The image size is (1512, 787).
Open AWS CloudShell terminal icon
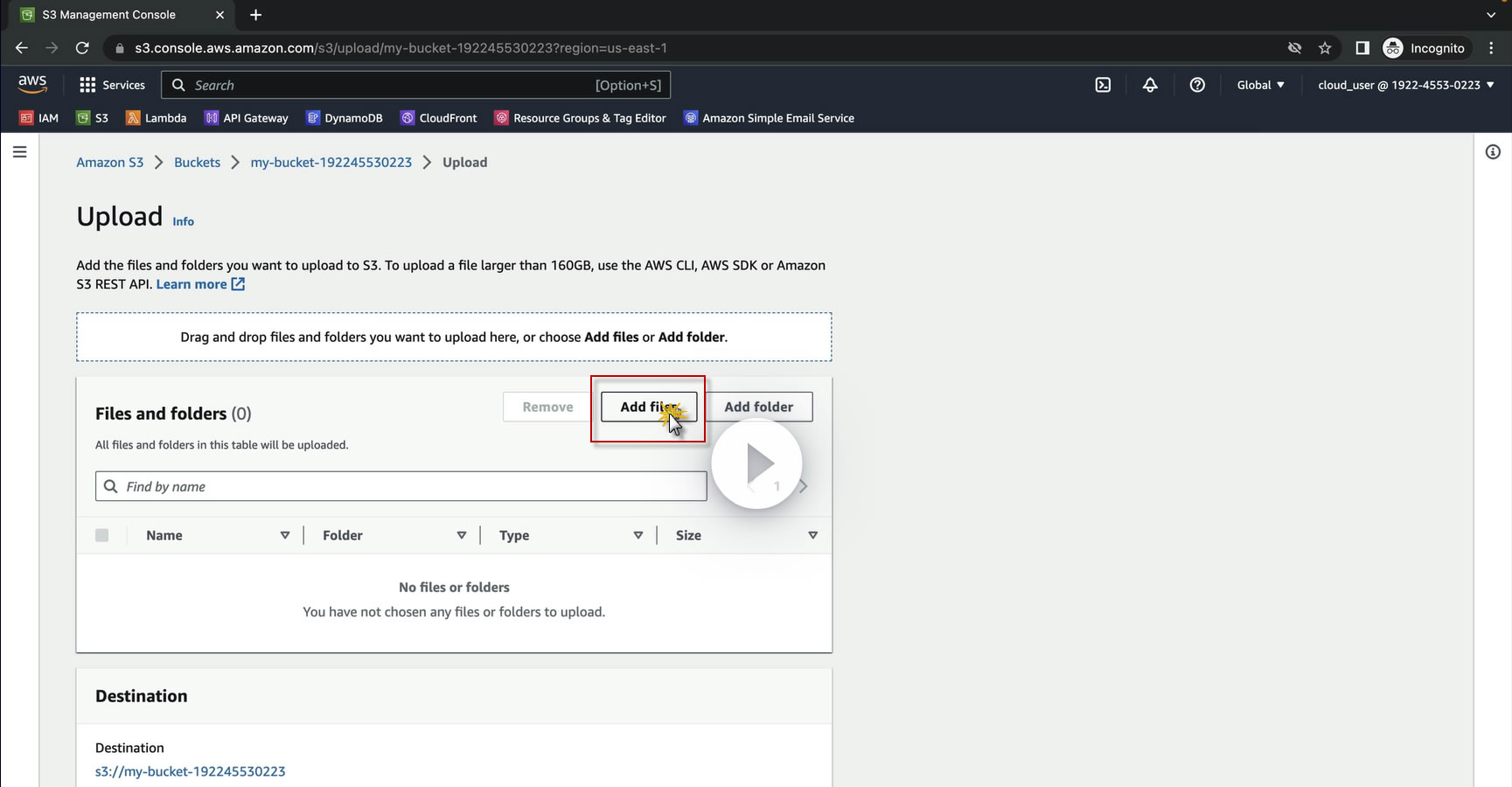click(1103, 85)
